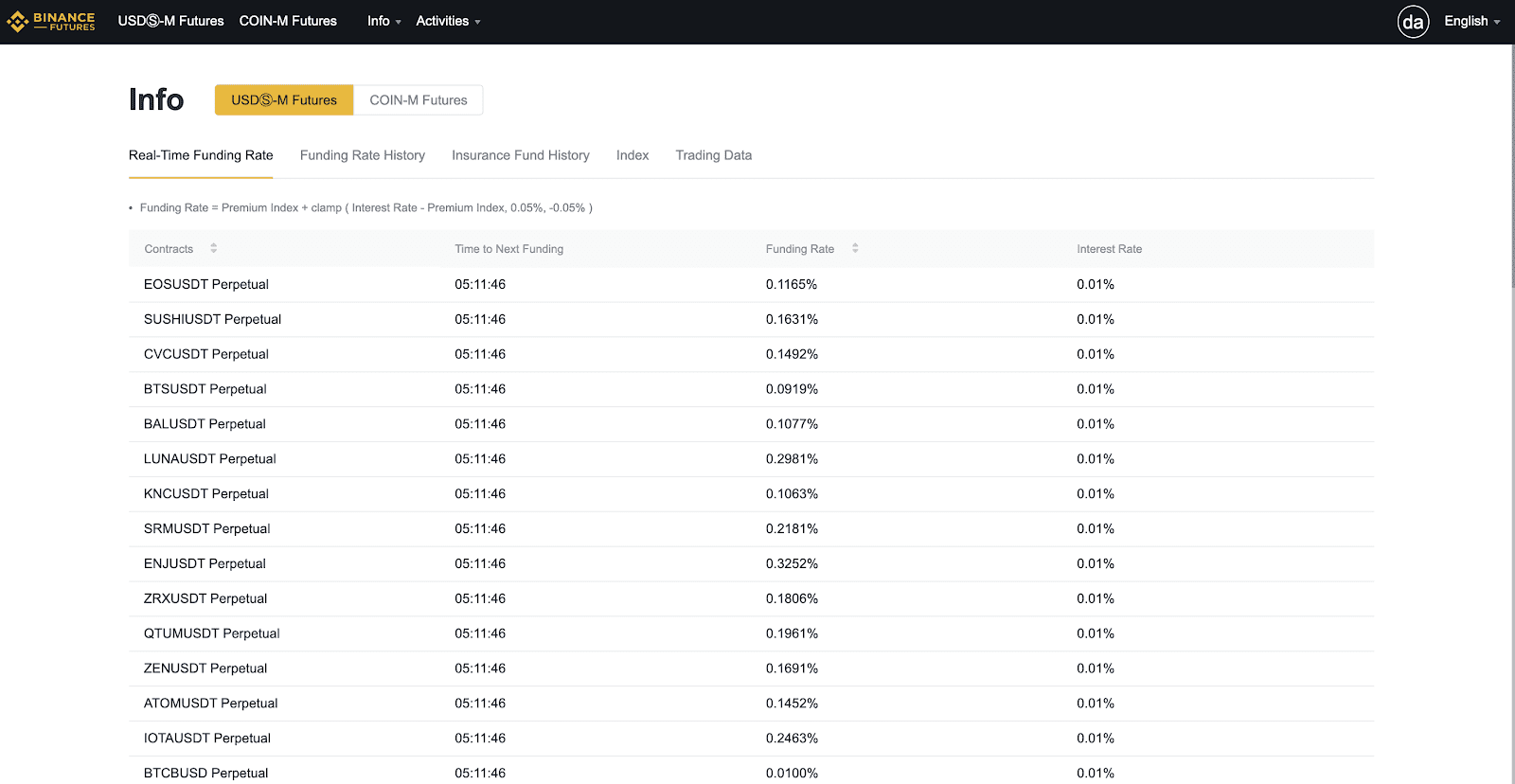The width and height of the screenshot is (1515, 784).
Task: Sort table by Funding Rate arrows
Action: point(855,248)
